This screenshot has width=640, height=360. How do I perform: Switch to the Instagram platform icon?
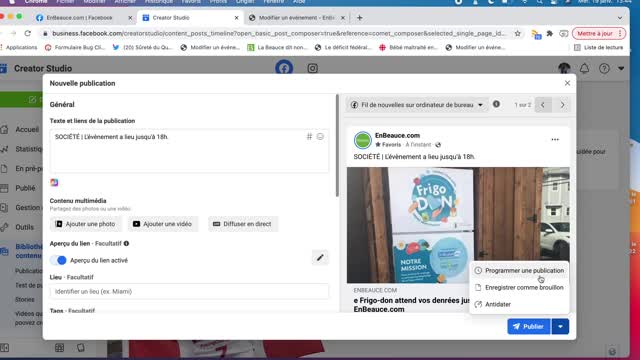click(312, 68)
